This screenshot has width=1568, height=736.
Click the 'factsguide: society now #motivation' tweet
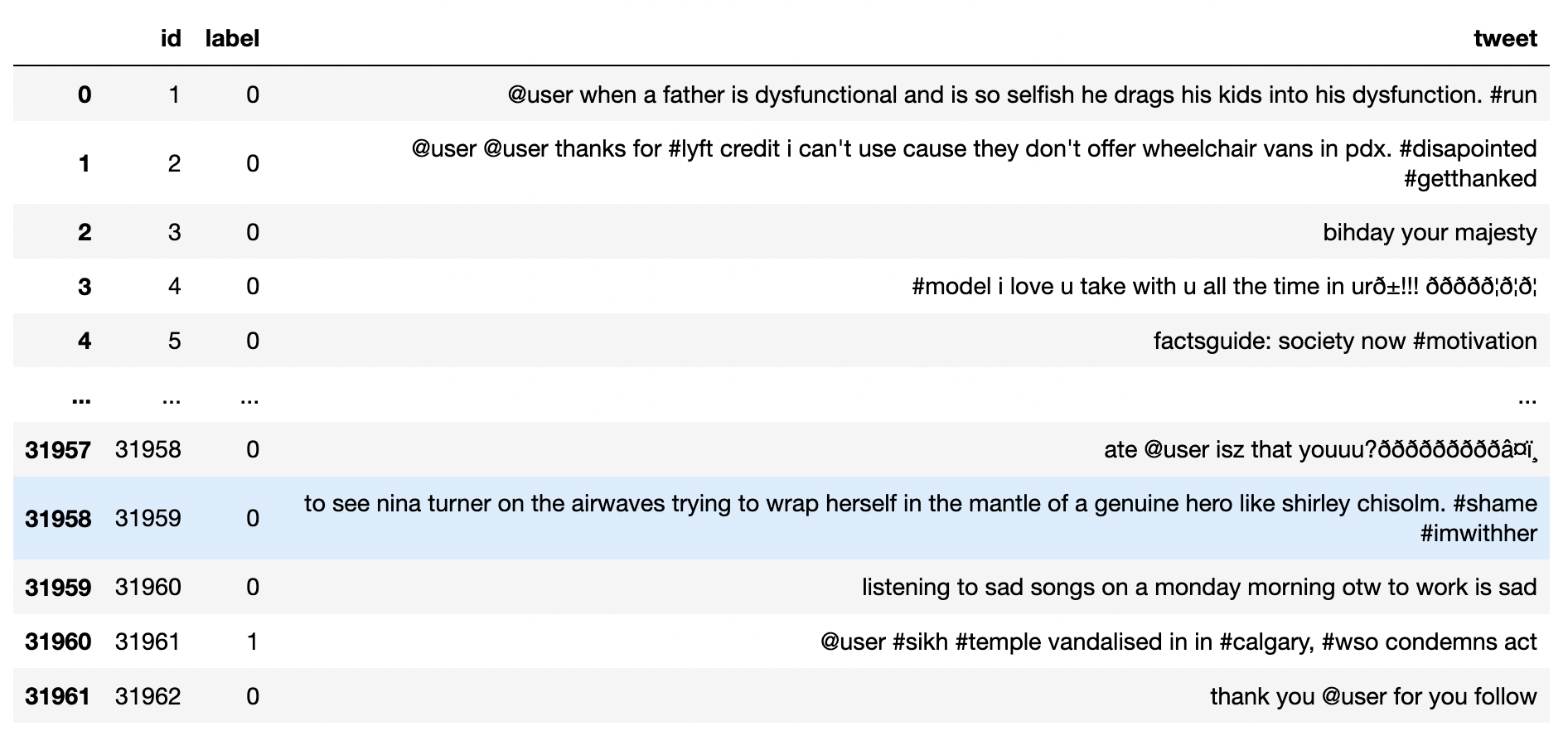1345,341
